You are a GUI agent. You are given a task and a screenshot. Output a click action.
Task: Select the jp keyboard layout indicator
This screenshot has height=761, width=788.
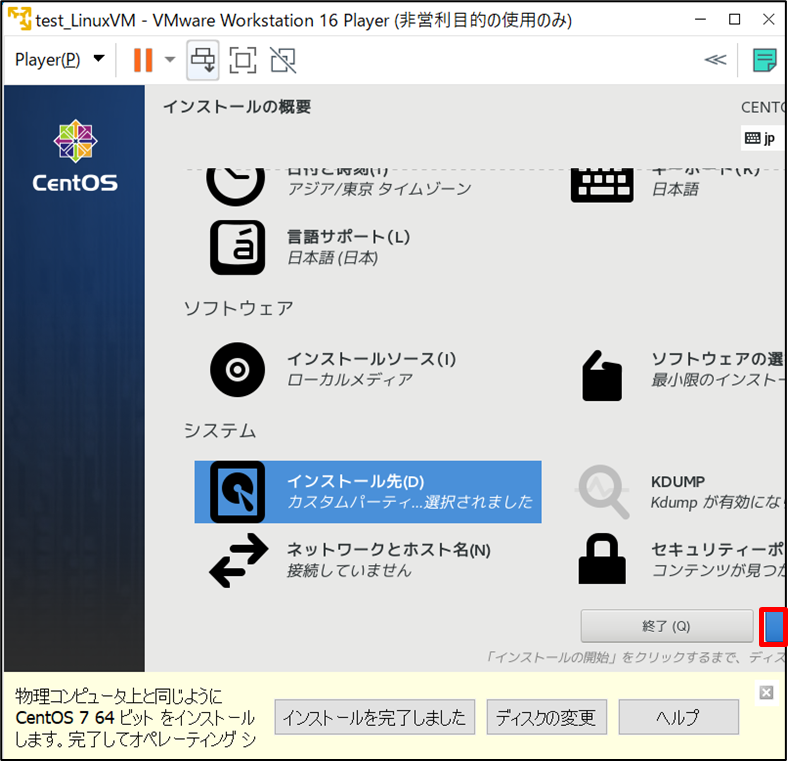tap(760, 138)
